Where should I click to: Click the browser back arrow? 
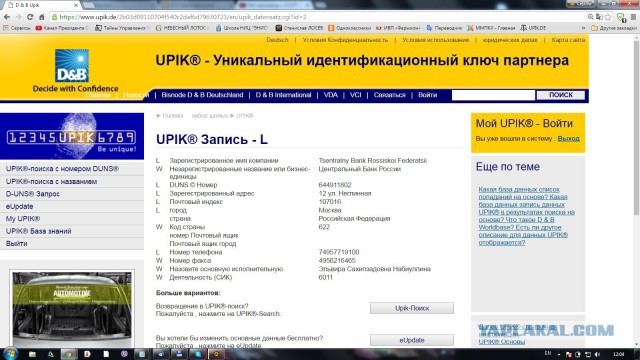pyautogui.click(x=7, y=17)
